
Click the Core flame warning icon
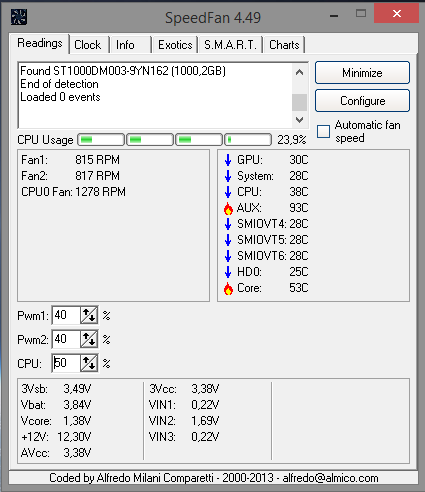tap(228, 288)
